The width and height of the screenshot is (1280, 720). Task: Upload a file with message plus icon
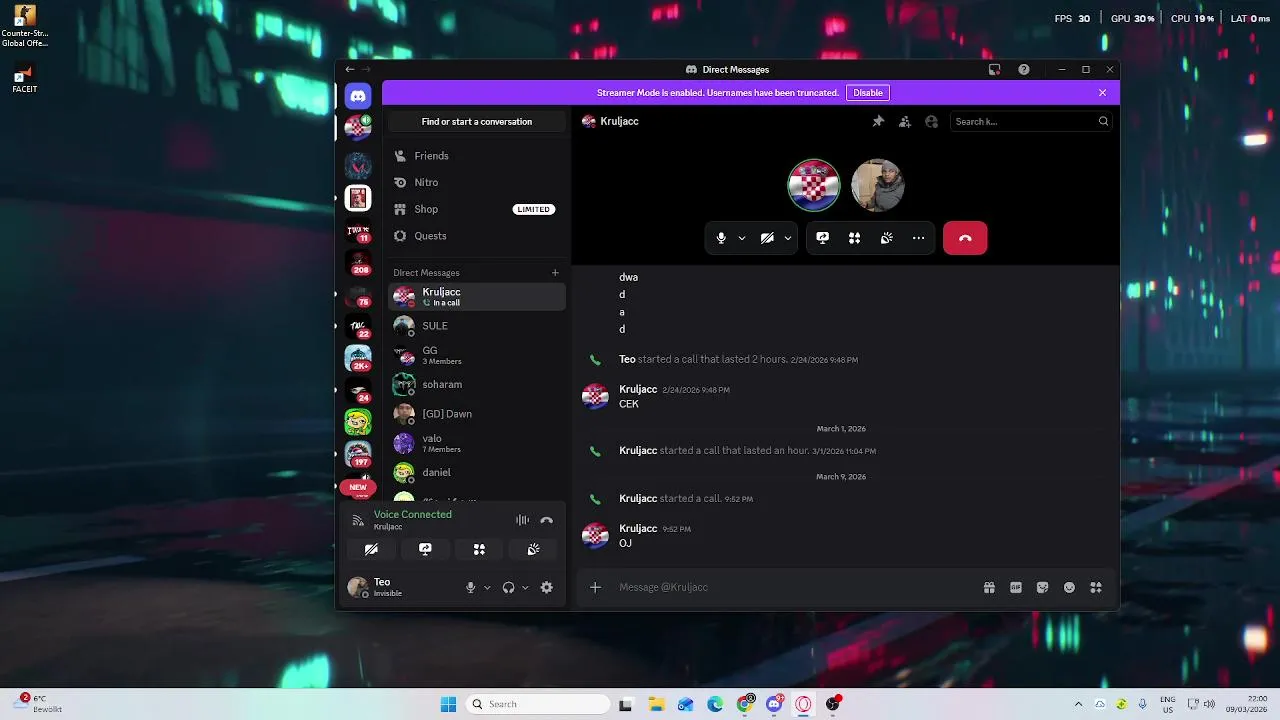(x=595, y=587)
